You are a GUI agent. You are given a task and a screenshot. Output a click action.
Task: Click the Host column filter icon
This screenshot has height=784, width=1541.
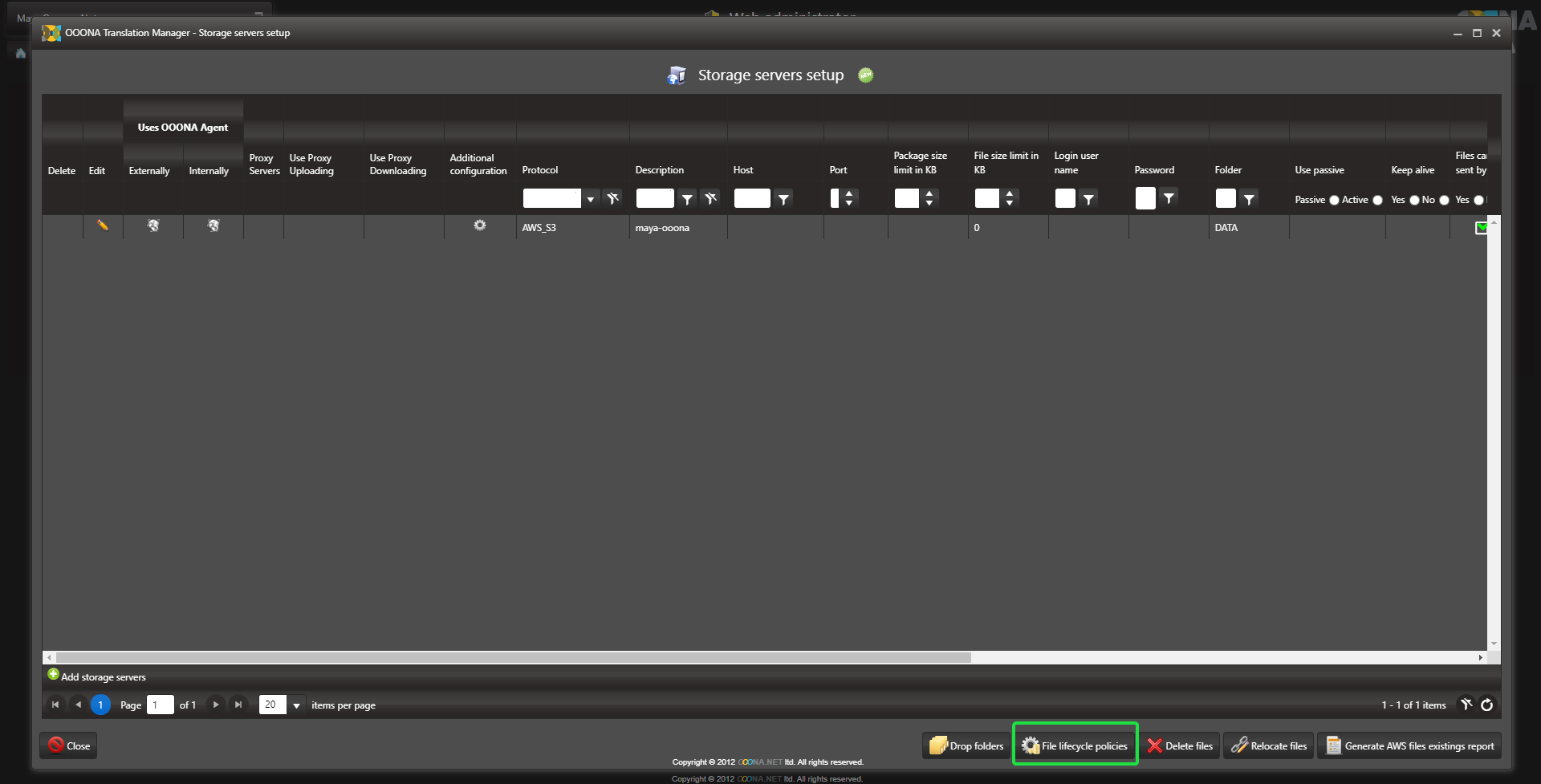click(x=783, y=199)
